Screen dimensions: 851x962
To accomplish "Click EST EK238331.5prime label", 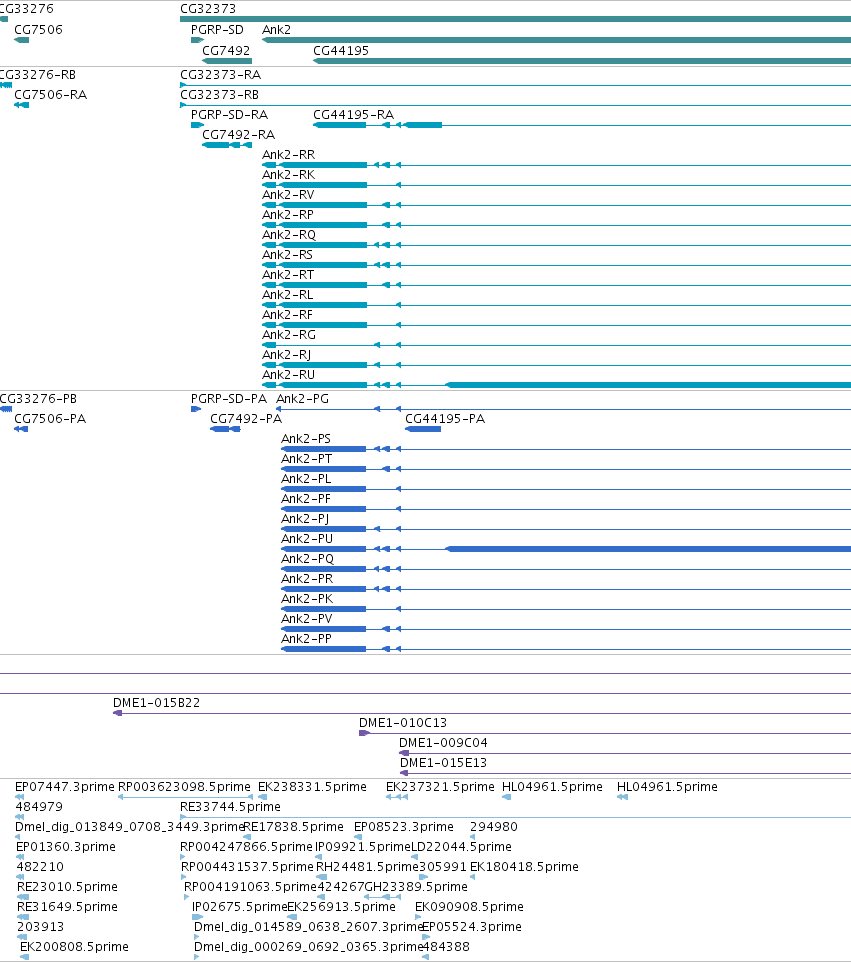I will [312, 787].
